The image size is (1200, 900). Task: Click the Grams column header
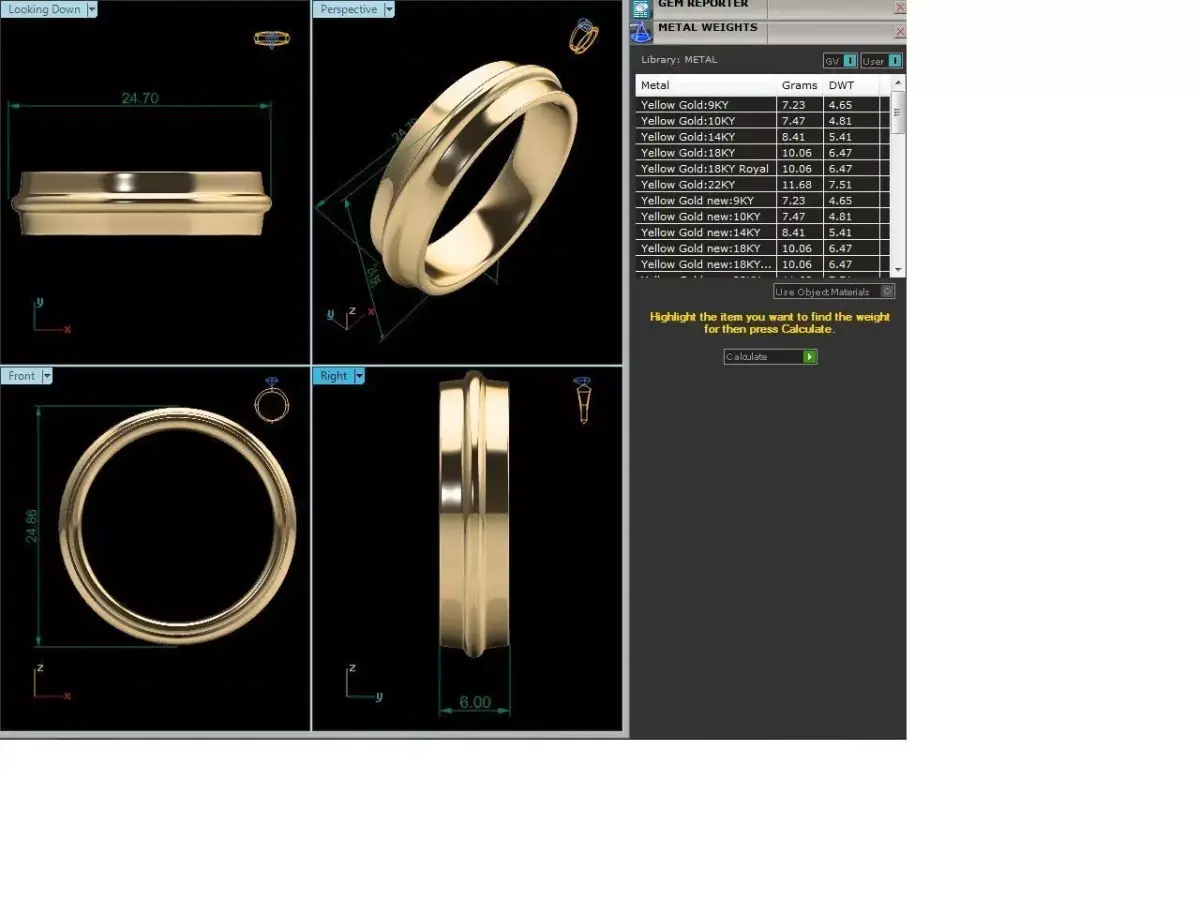point(798,85)
